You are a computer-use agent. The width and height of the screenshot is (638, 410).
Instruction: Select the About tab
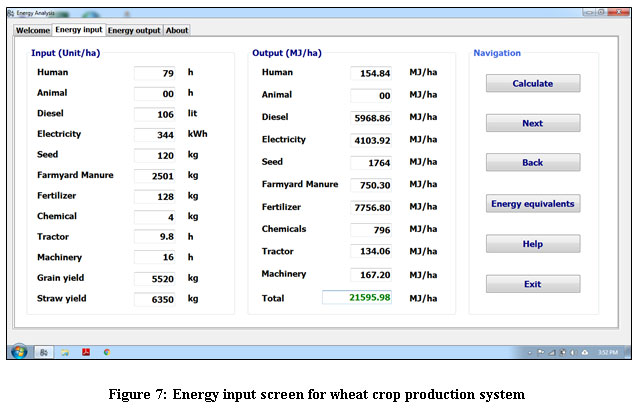click(177, 31)
